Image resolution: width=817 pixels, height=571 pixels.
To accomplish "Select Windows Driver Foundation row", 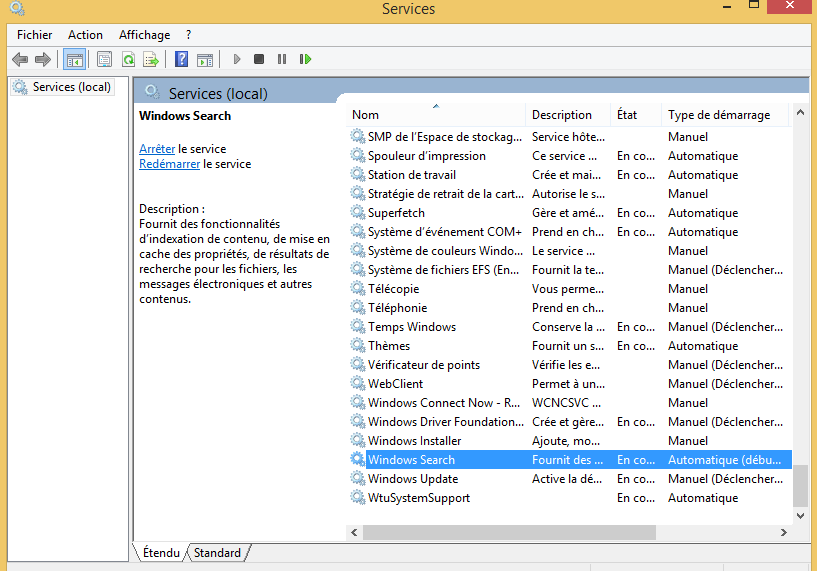I will point(569,421).
